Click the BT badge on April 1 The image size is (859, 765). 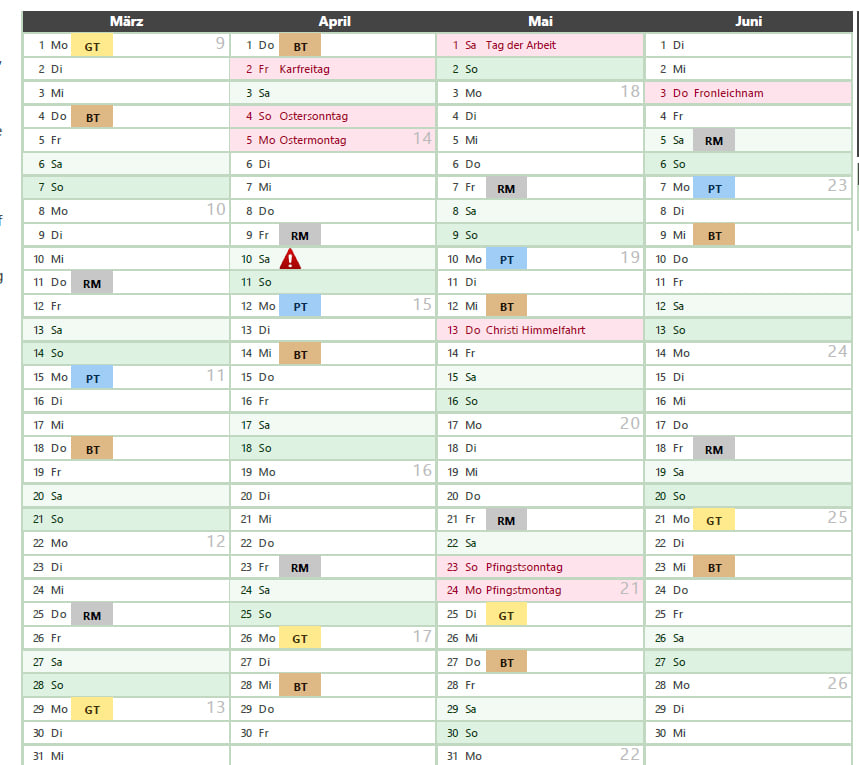pyautogui.click(x=300, y=46)
